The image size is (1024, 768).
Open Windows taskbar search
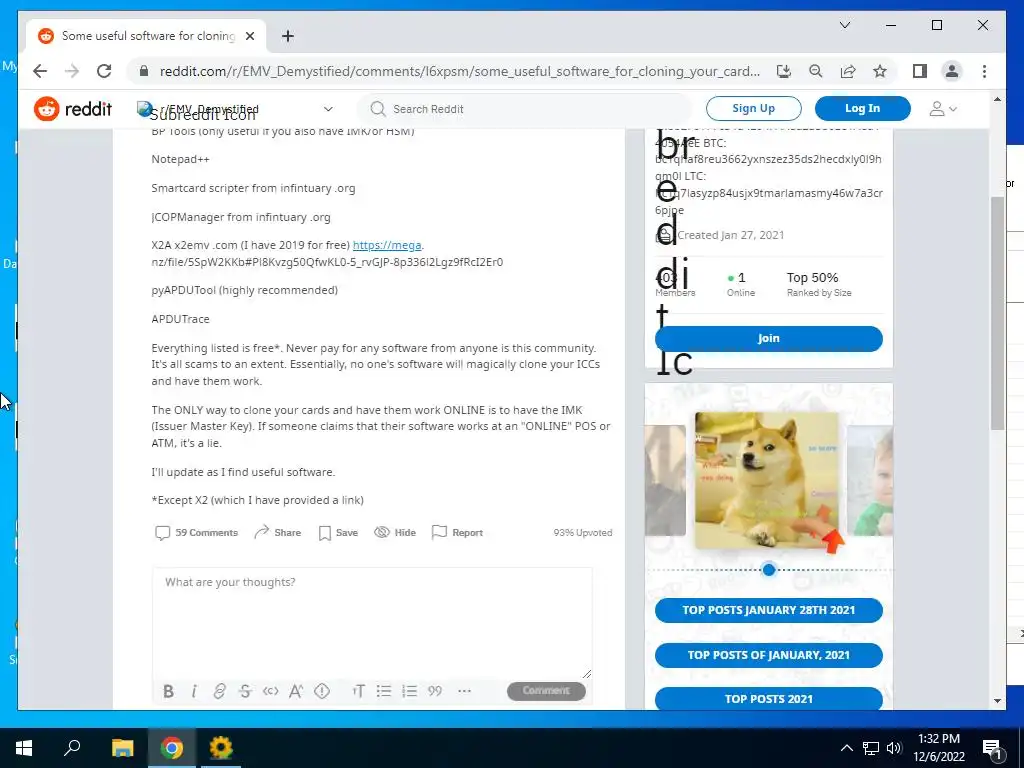click(72, 748)
